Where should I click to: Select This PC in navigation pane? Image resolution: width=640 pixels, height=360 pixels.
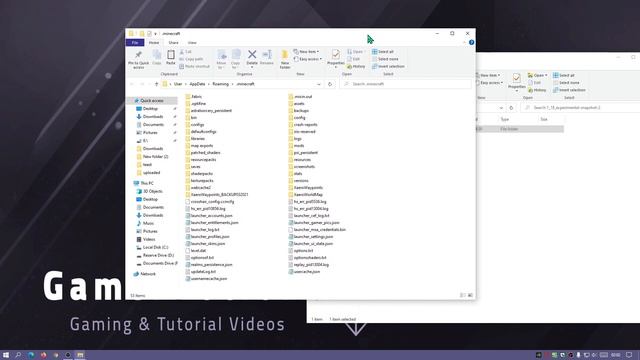tap(147, 183)
